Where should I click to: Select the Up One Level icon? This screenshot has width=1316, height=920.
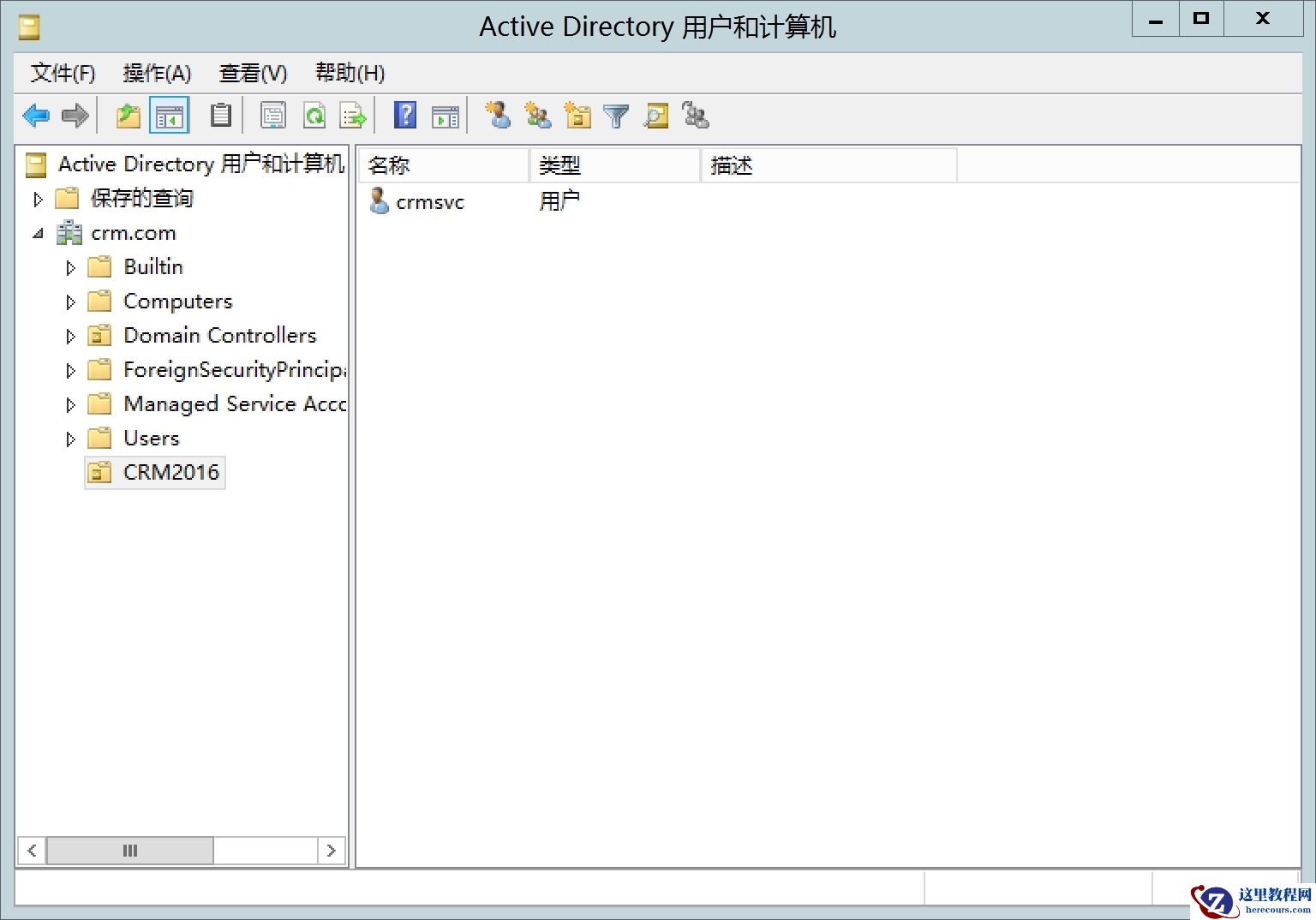[x=129, y=116]
